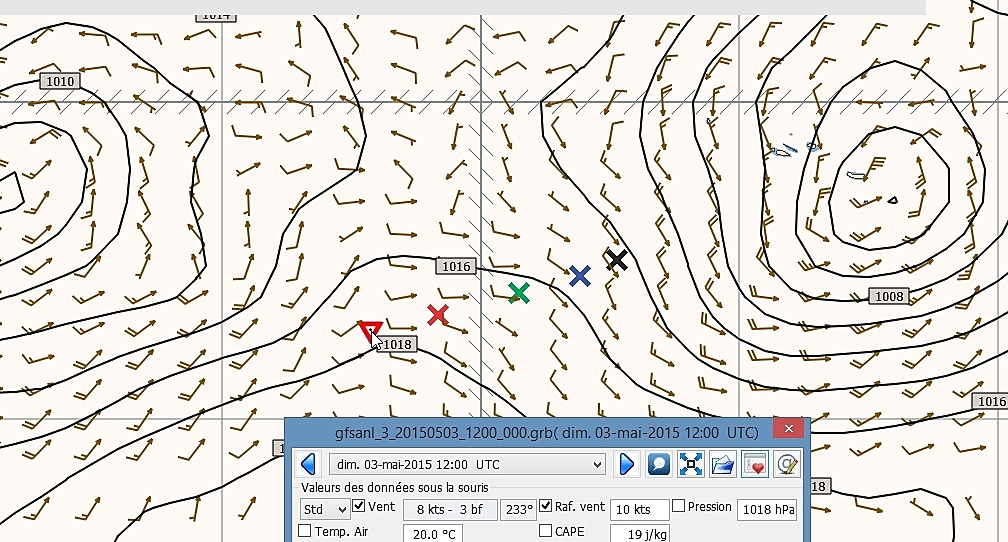Open a GRIB file with folder icon
The height and width of the screenshot is (542, 1008).
click(x=723, y=464)
